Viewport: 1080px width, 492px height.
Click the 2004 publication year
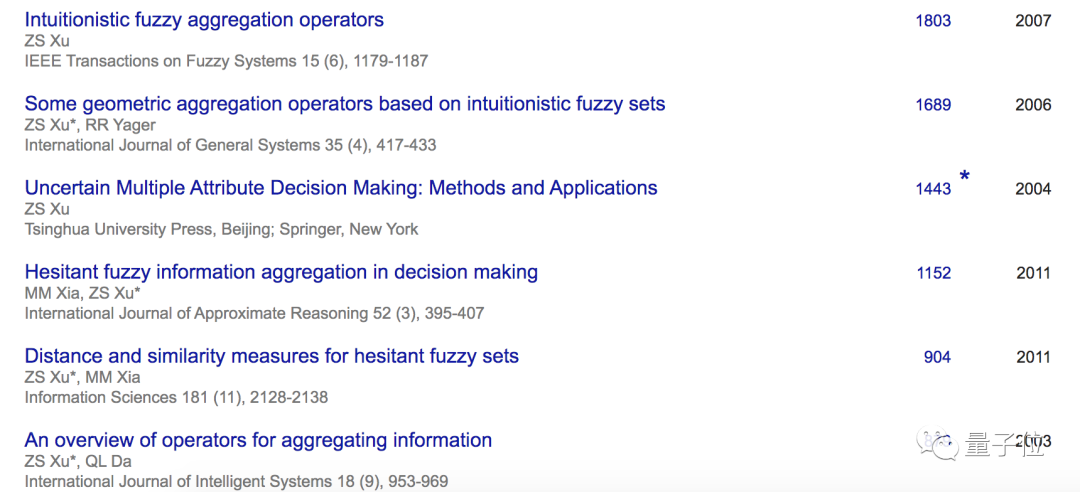[1033, 188]
